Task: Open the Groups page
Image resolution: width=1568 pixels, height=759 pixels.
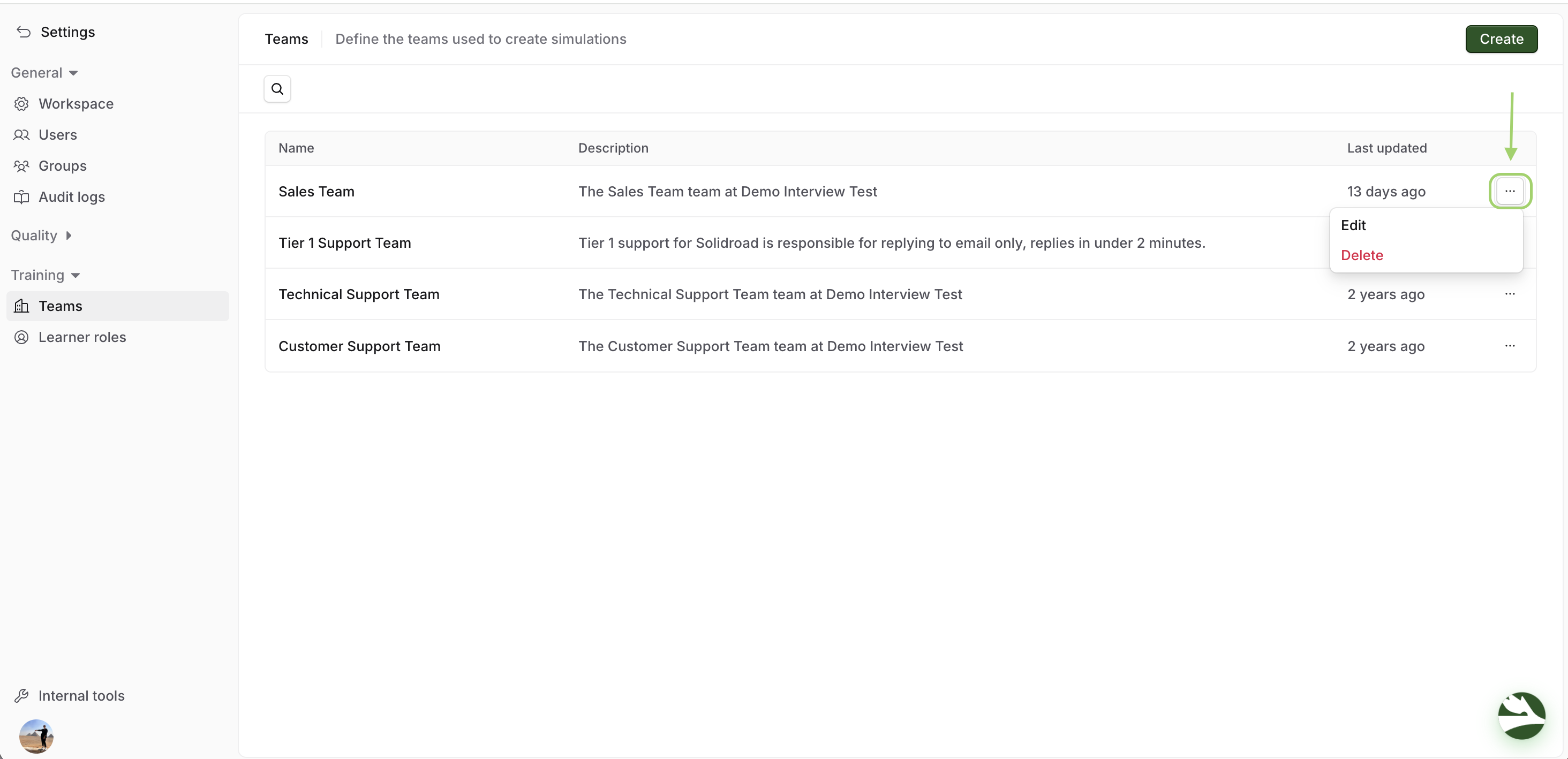Action: point(117,165)
